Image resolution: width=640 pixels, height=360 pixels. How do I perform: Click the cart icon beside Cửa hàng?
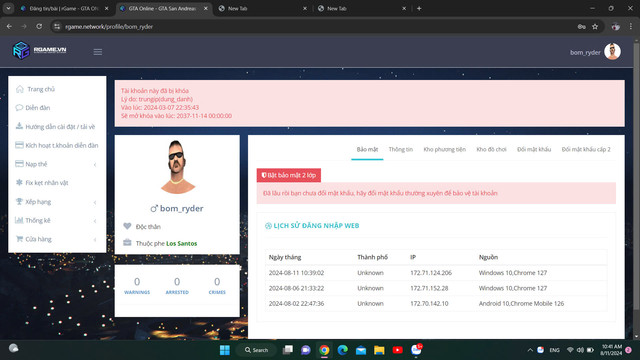tap(19, 239)
